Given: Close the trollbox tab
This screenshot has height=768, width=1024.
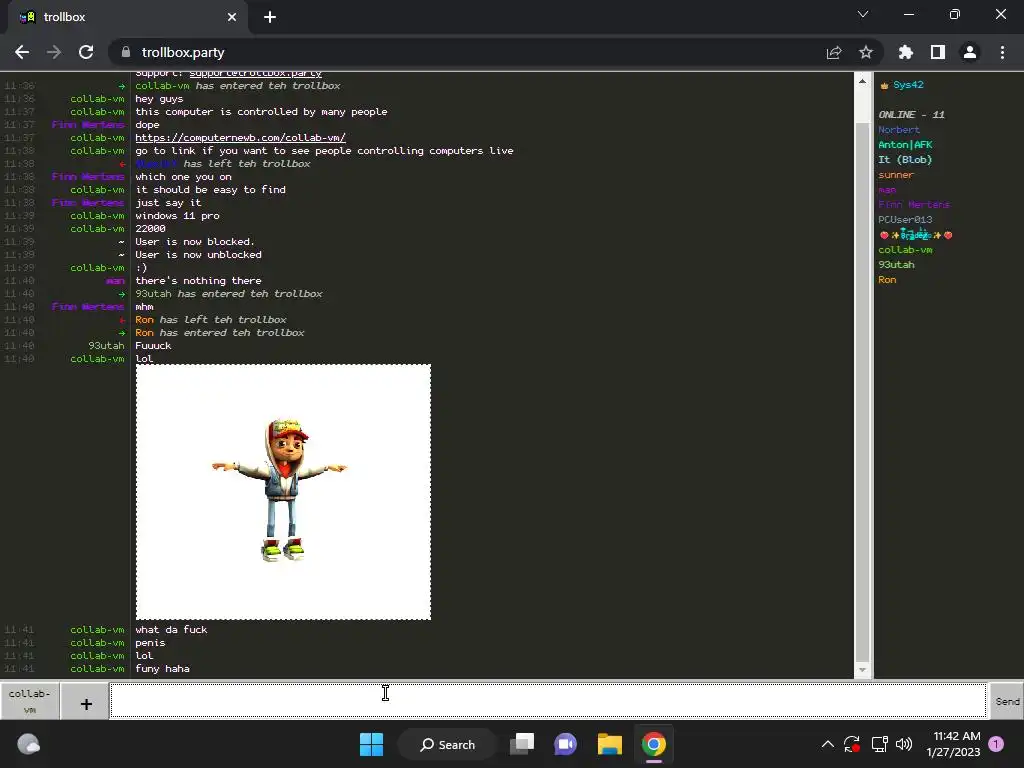Looking at the screenshot, I should click(232, 17).
